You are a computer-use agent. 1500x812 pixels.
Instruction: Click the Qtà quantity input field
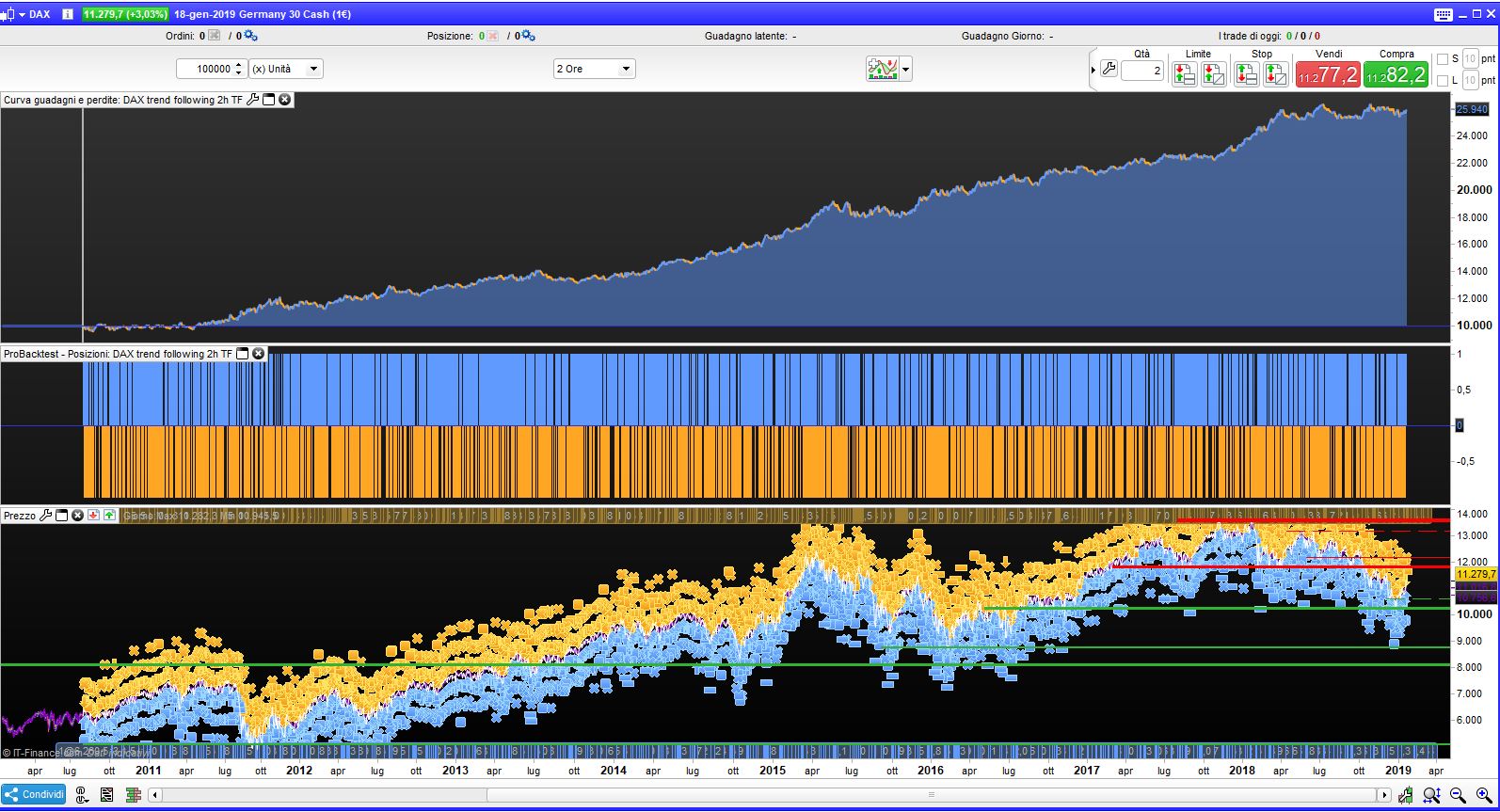click(x=1142, y=71)
